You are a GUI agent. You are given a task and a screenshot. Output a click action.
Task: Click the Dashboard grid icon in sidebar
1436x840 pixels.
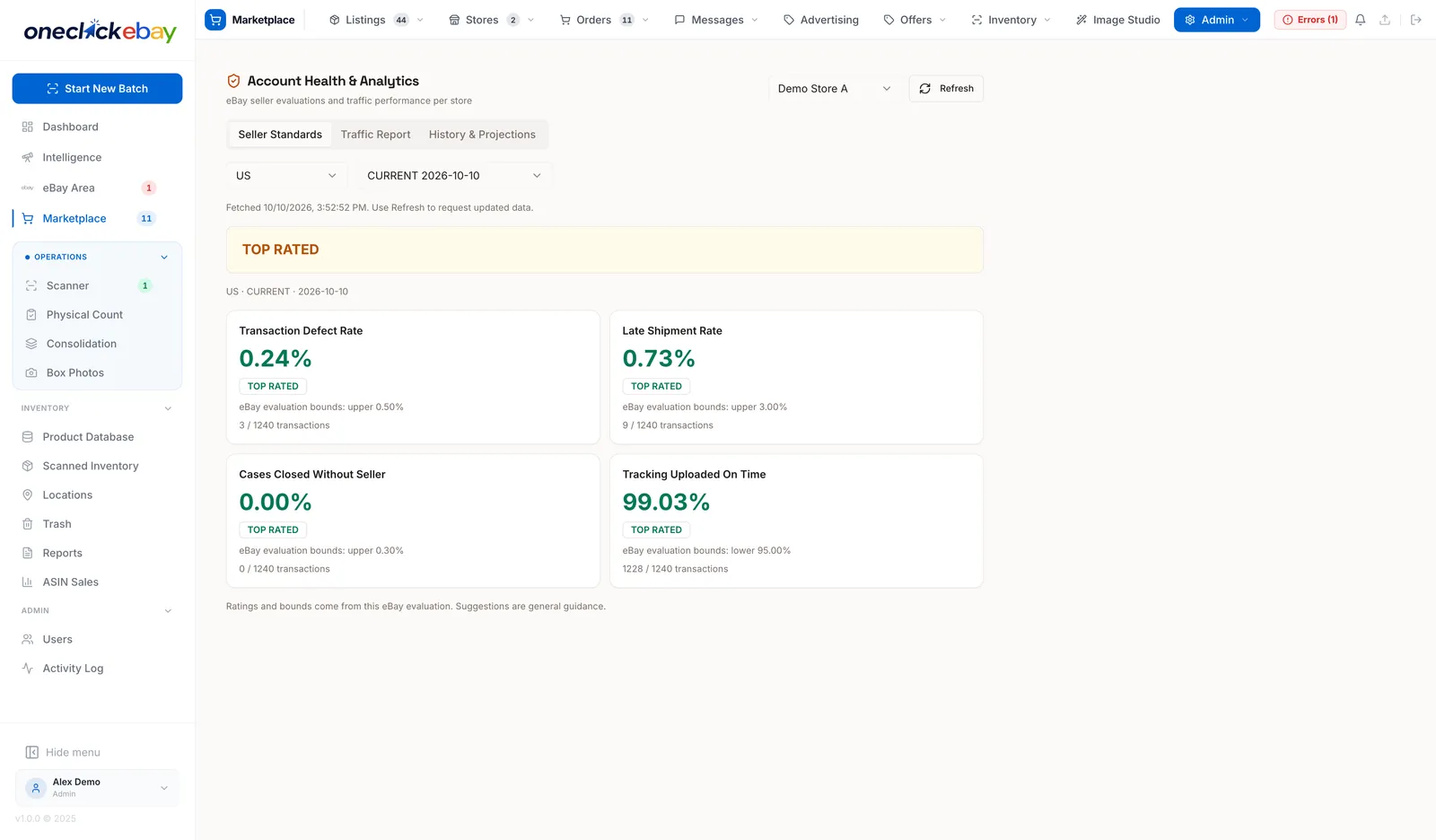click(28, 127)
